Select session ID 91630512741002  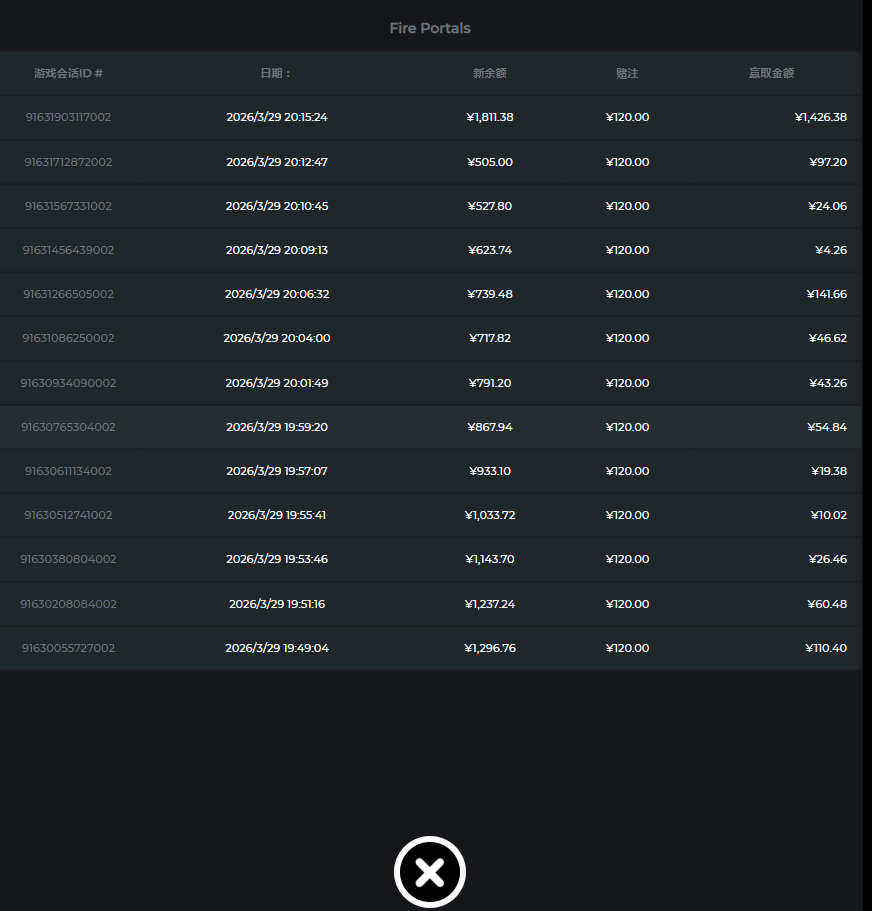click(68, 515)
